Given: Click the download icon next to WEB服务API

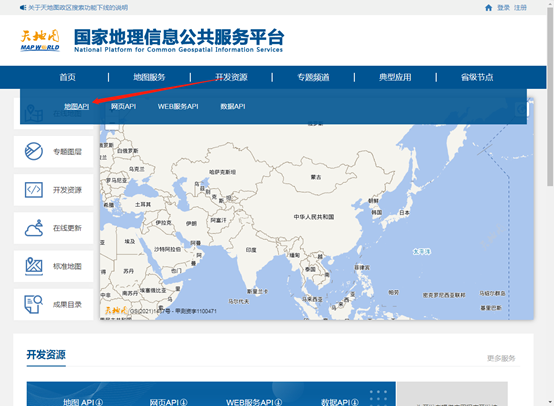Looking at the screenshot, I should click(278, 402).
